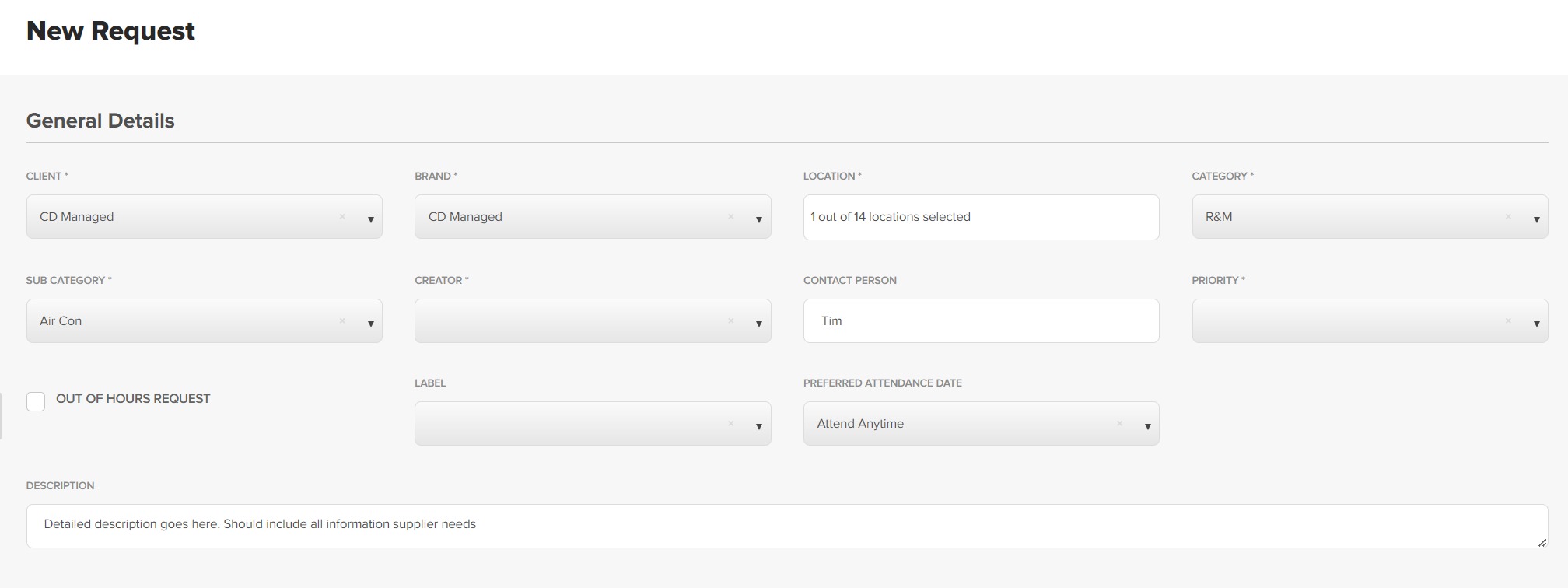Open the Client dropdown arrow

point(370,219)
